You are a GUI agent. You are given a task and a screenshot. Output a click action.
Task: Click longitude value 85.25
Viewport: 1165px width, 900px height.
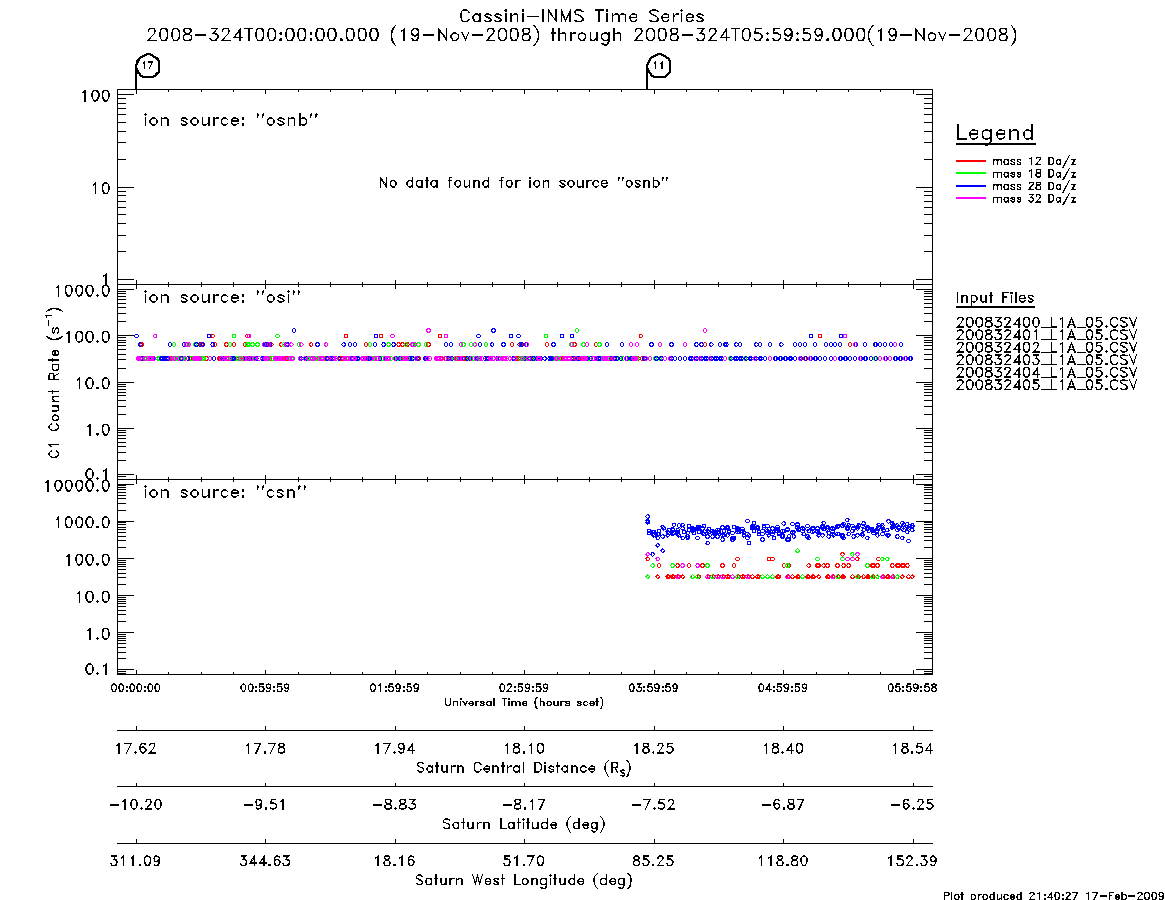(654, 861)
